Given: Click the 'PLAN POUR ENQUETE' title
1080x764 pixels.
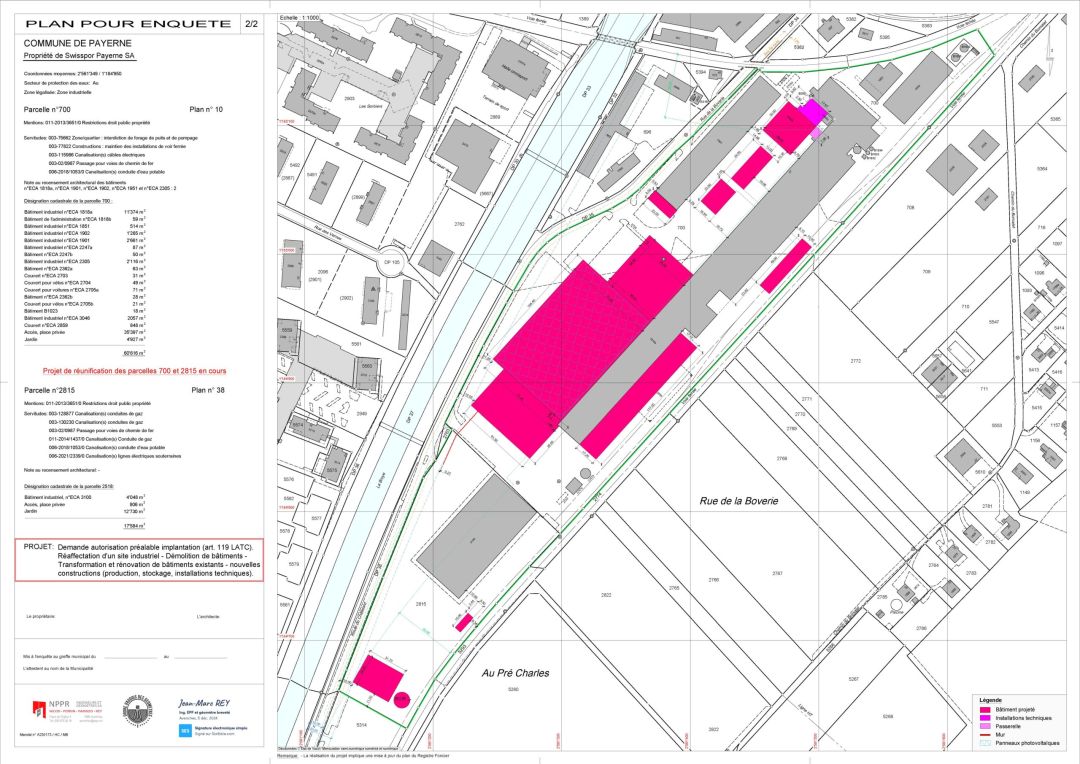Looking at the screenshot, I should tap(128, 23).
